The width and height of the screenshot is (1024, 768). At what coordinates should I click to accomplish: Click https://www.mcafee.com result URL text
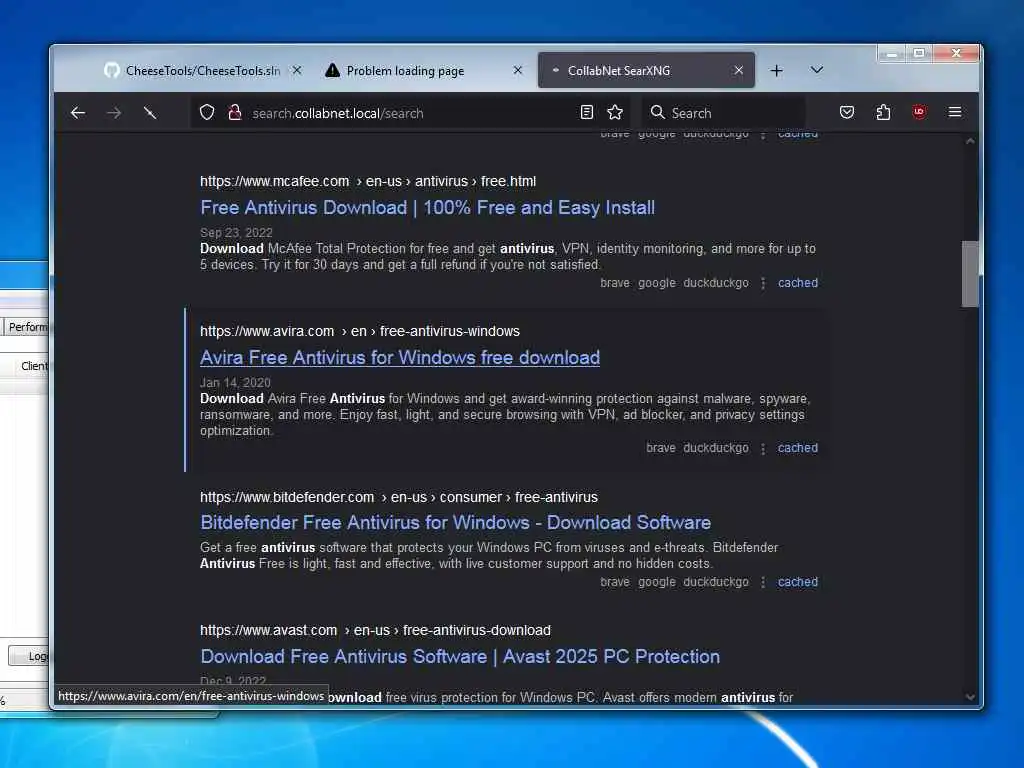point(274,182)
